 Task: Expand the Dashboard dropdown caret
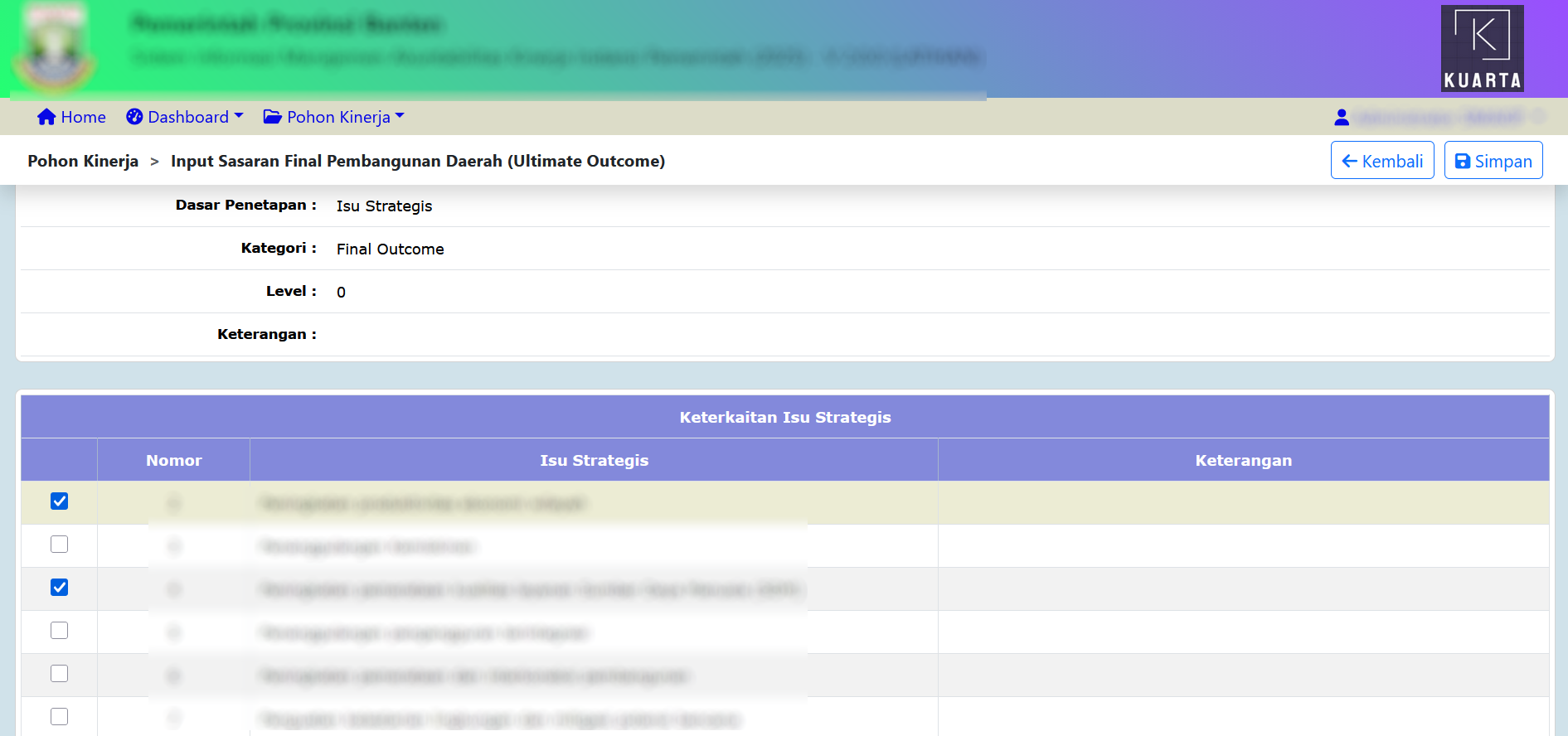tap(239, 116)
